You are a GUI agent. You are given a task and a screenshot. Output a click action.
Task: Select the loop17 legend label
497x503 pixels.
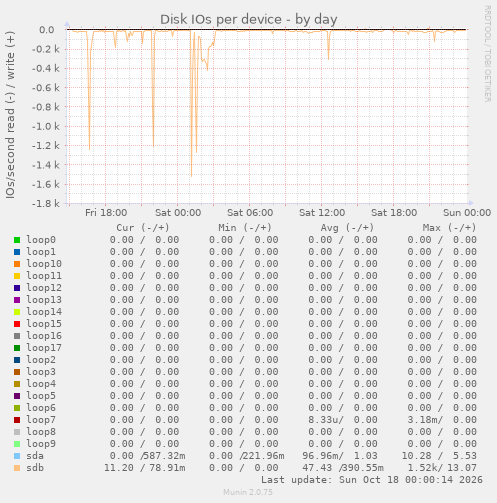pyautogui.click(x=44, y=348)
